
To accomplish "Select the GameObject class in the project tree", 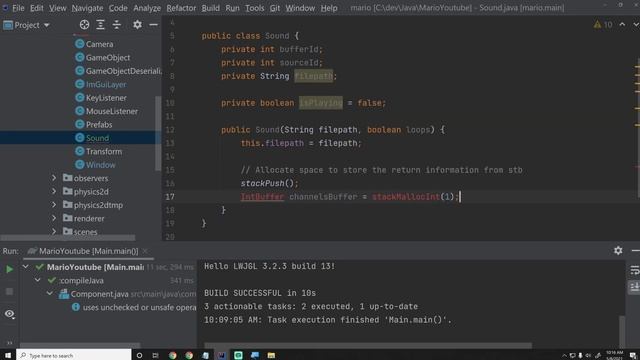I will coord(108,58).
